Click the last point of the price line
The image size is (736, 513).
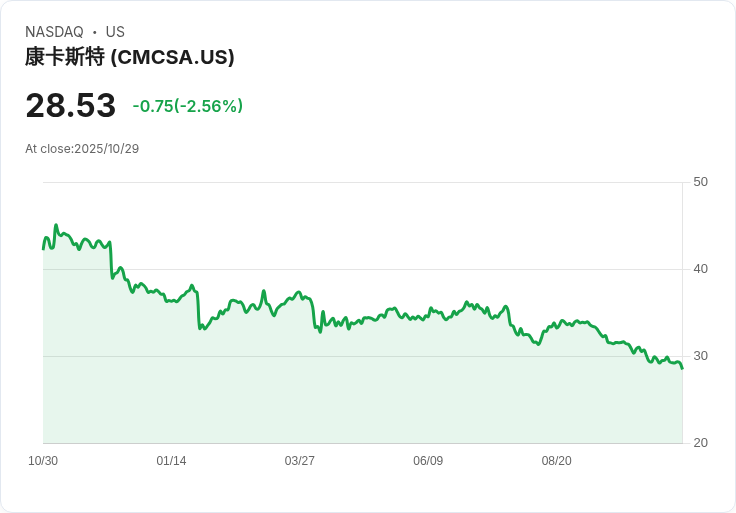[x=682, y=368]
